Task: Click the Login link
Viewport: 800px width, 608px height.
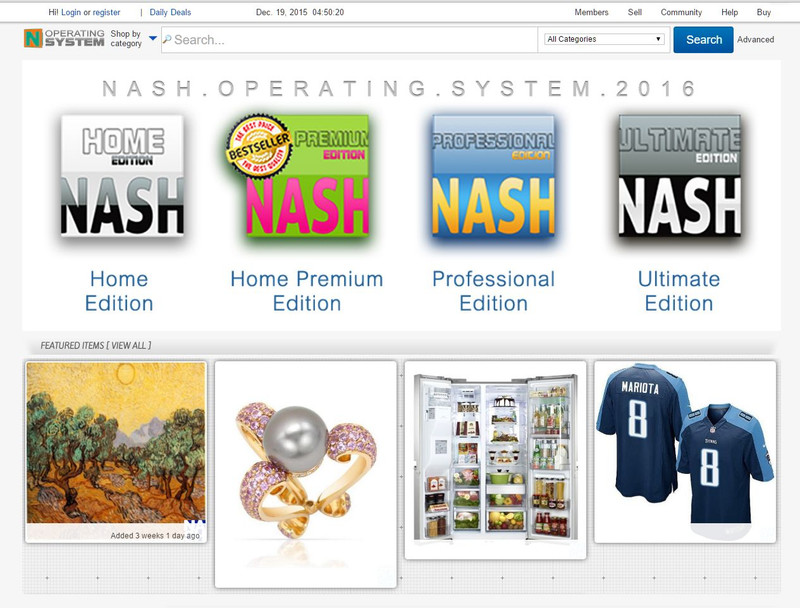Action: coord(71,12)
